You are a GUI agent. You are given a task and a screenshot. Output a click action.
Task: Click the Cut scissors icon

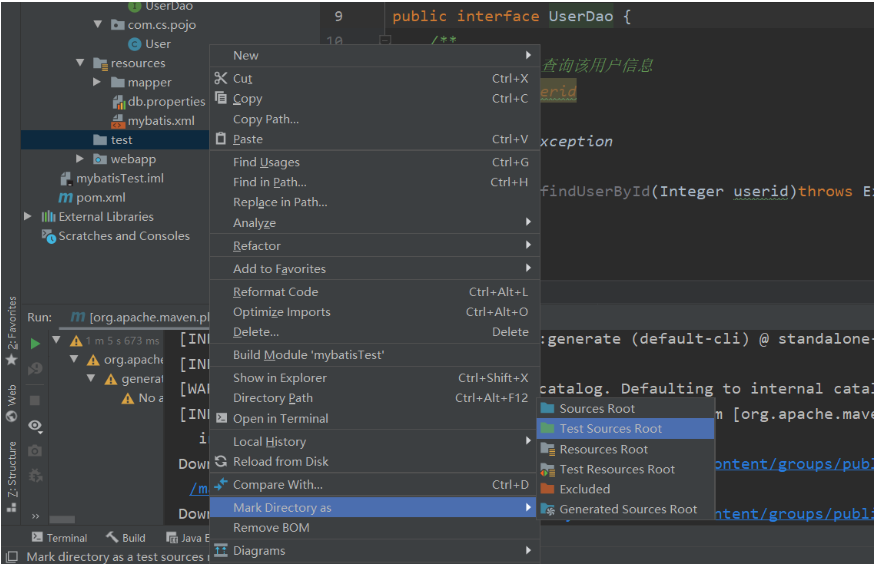tap(220, 78)
